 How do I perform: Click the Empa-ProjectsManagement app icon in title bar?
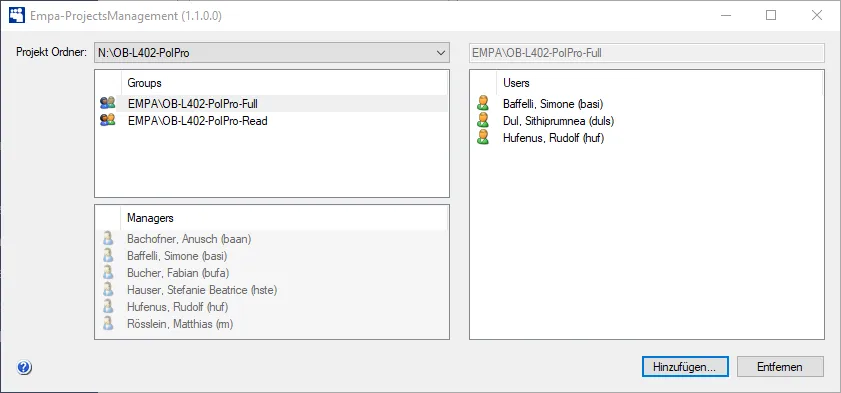pyautogui.click(x=17, y=16)
